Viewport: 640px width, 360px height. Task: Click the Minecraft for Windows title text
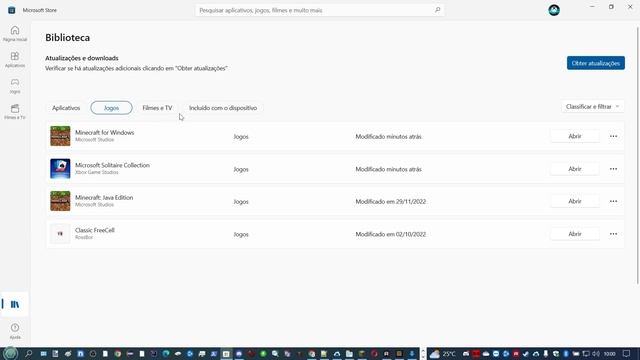(x=104, y=133)
